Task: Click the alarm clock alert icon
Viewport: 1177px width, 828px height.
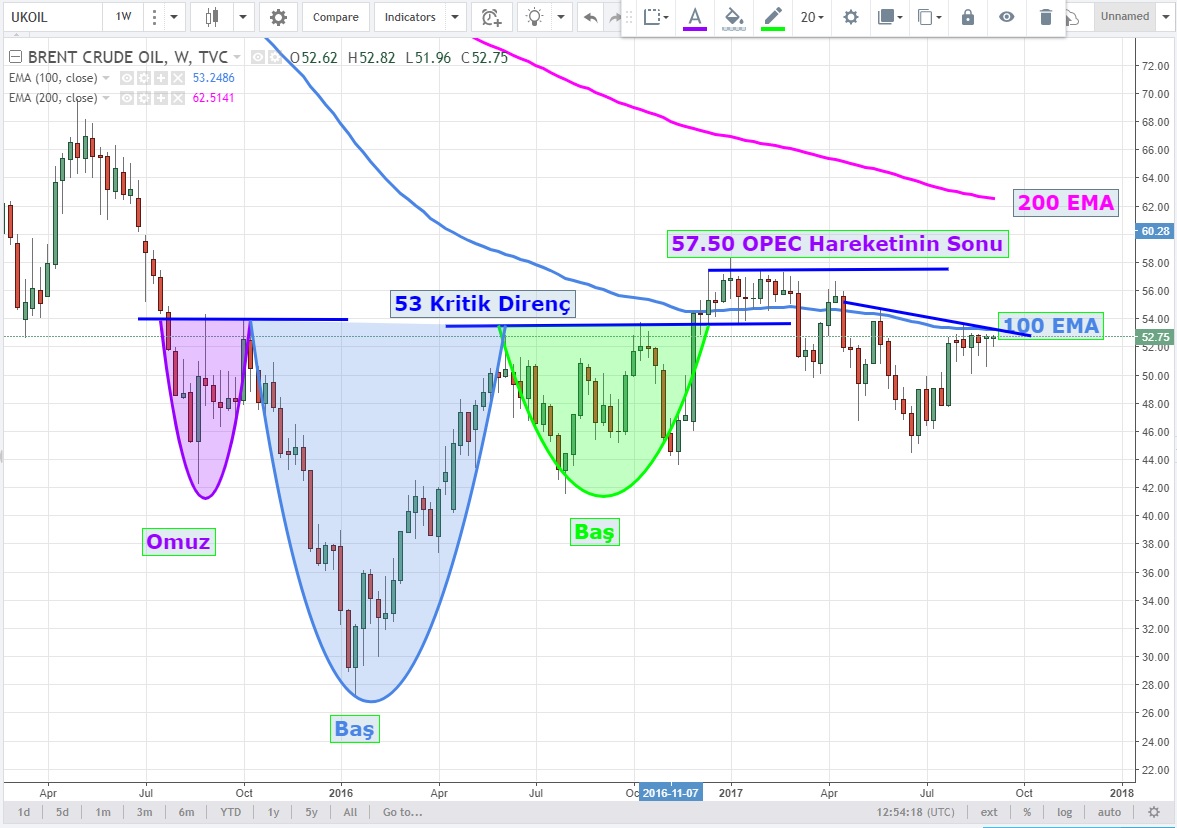Action: (490, 17)
